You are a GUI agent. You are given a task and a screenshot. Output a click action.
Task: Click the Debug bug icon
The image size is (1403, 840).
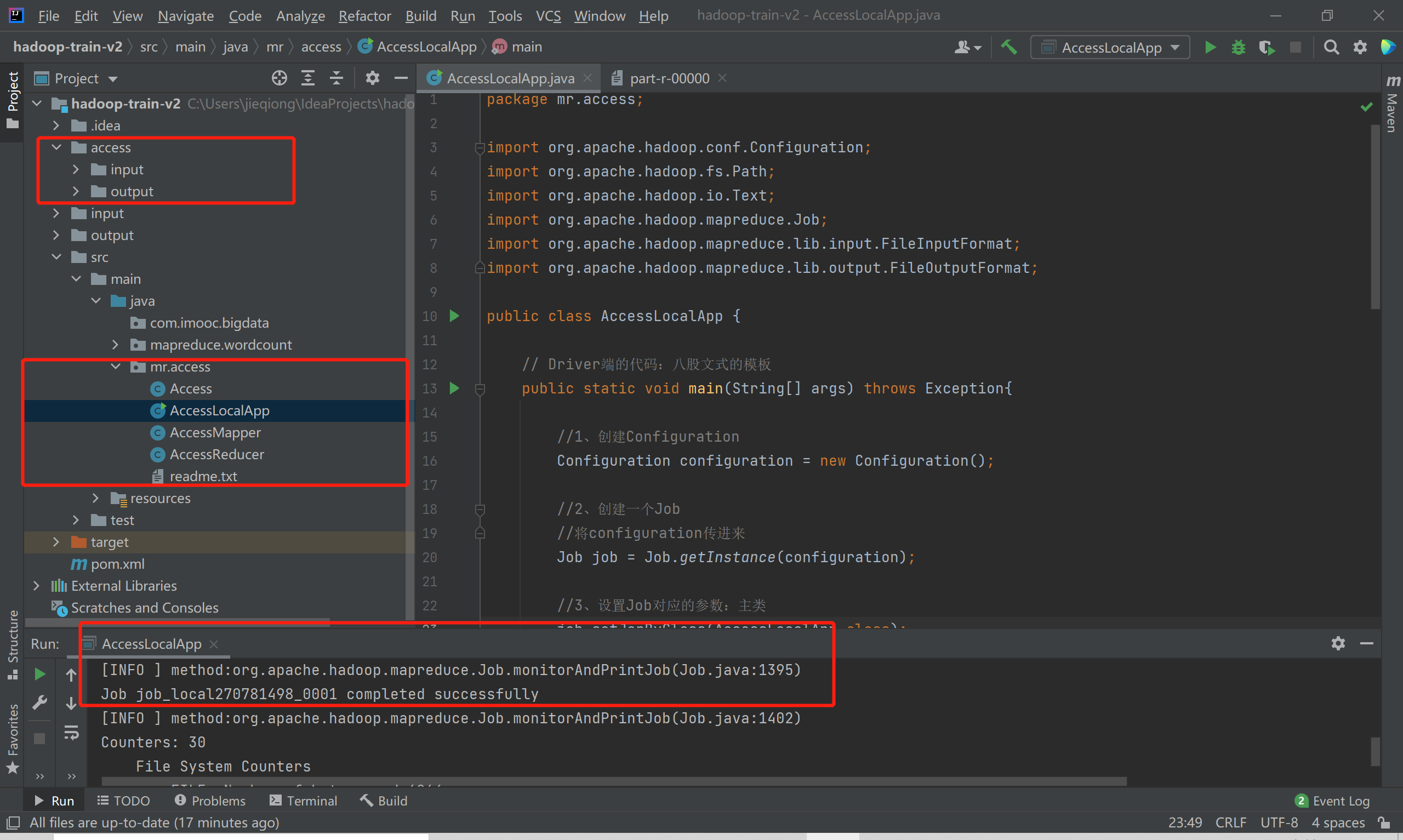click(1238, 48)
